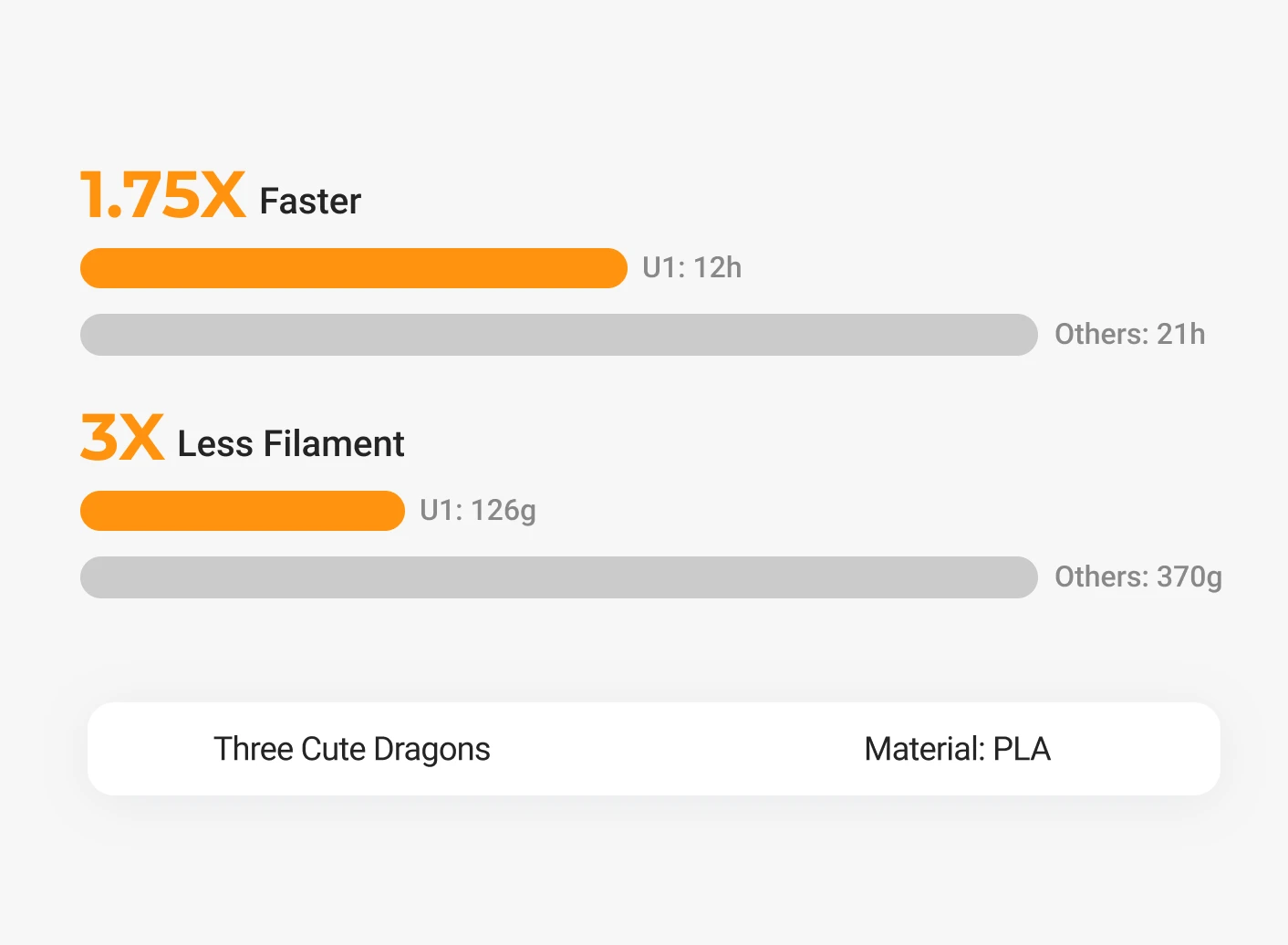Image resolution: width=1288 pixels, height=945 pixels.
Task: Click the orange 1.75X number
Action: point(162,195)
